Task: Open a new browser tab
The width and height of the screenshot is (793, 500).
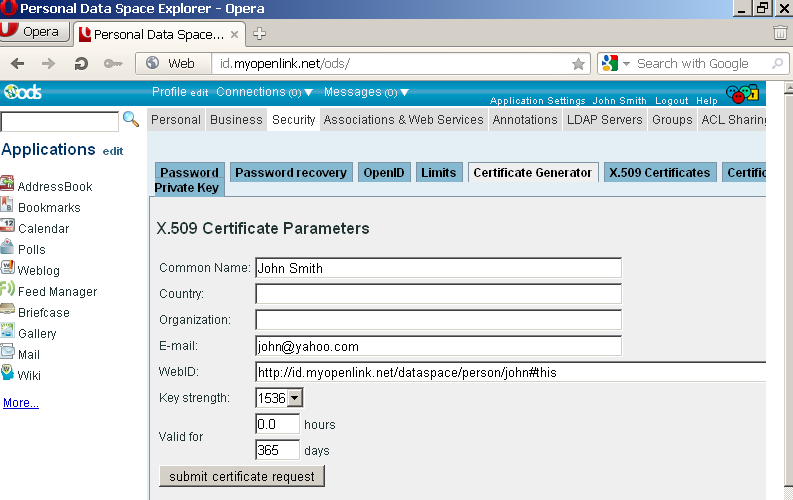Action: point(260,33)
